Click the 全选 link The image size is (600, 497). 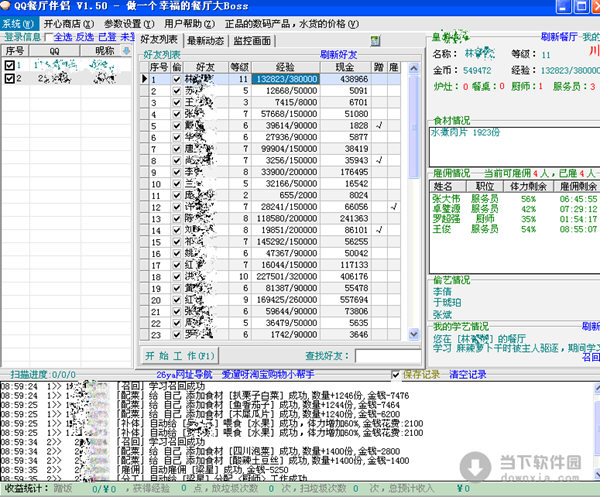63,37
